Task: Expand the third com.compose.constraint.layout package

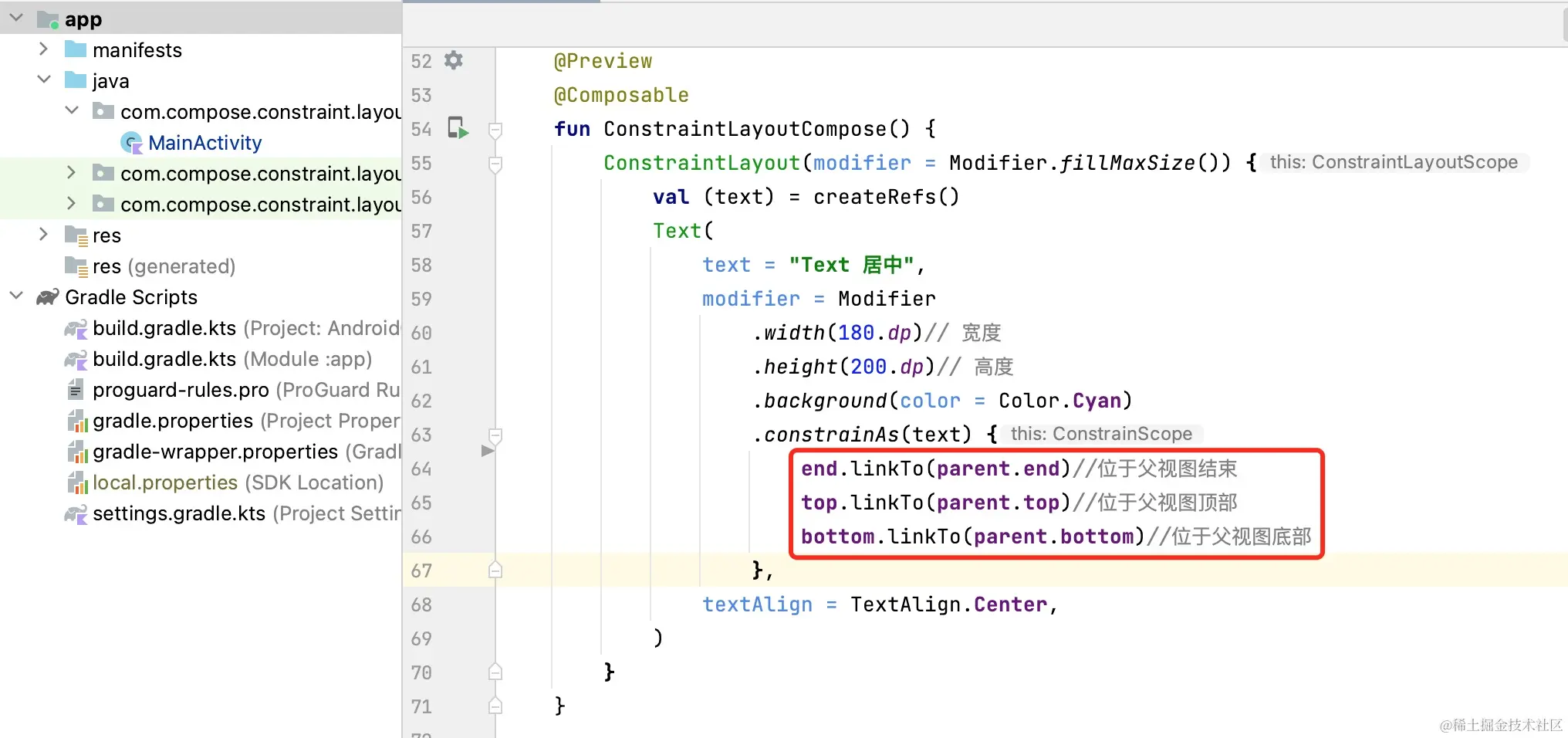Action: 72,204
